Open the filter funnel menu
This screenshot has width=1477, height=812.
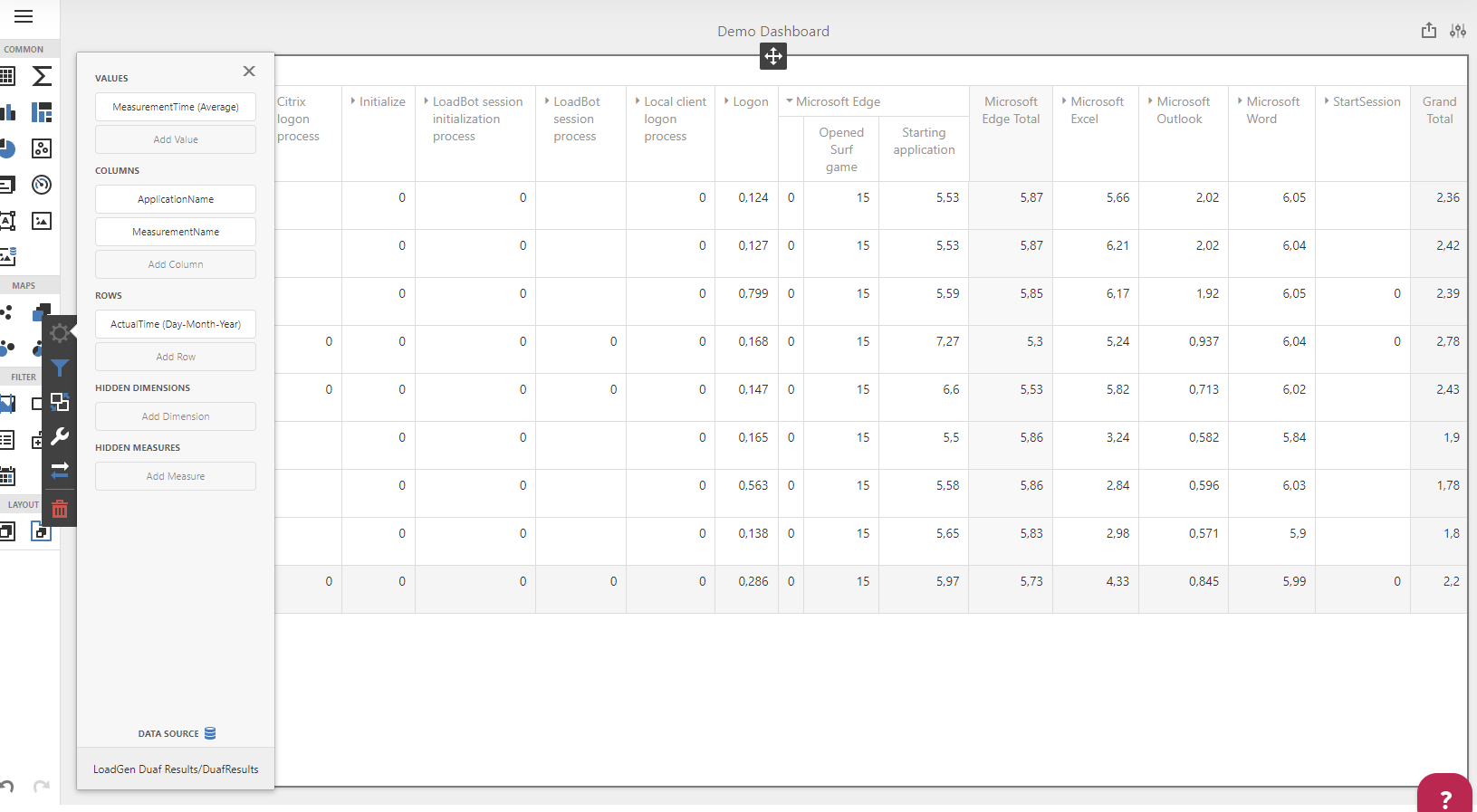[x=60, y=368]
